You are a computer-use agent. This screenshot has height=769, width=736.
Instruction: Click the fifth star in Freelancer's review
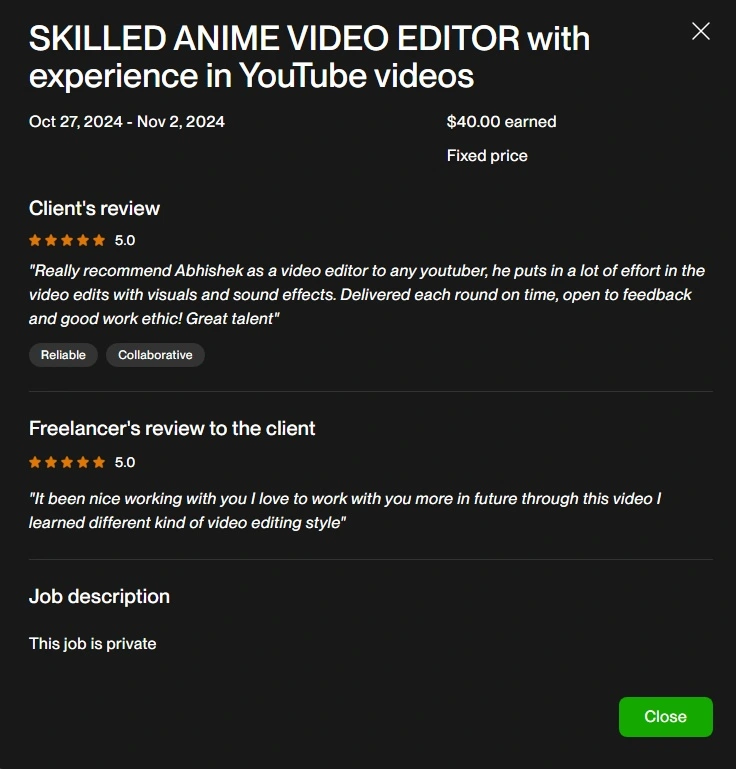(x=99, y=462)
